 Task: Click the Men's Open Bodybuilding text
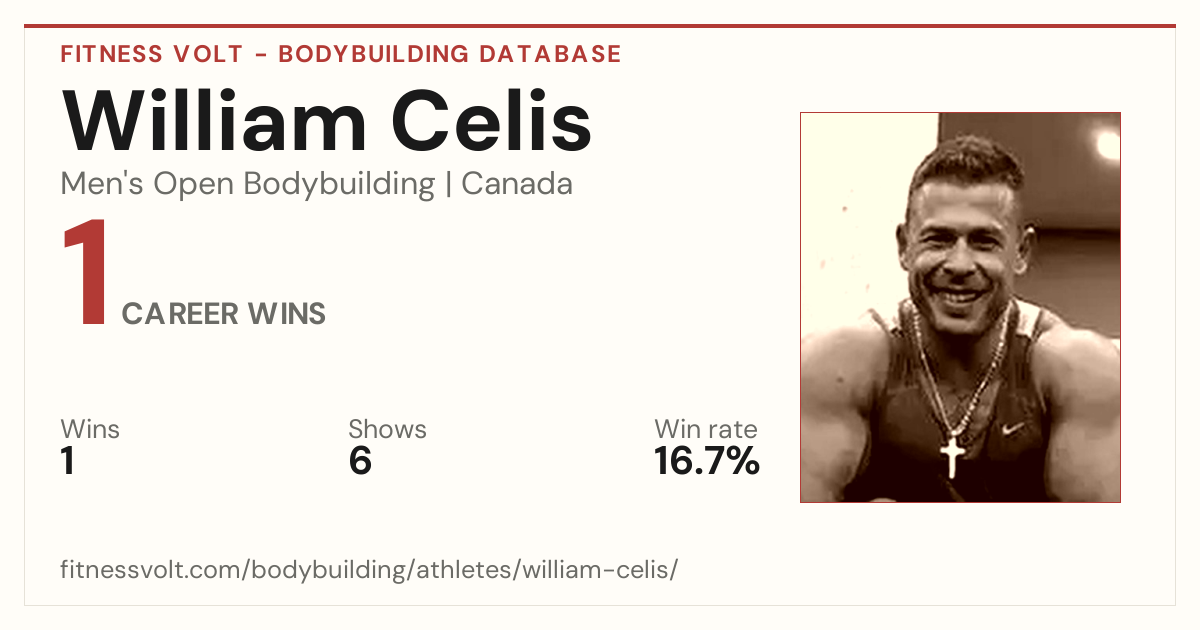[x=248, y=184]
